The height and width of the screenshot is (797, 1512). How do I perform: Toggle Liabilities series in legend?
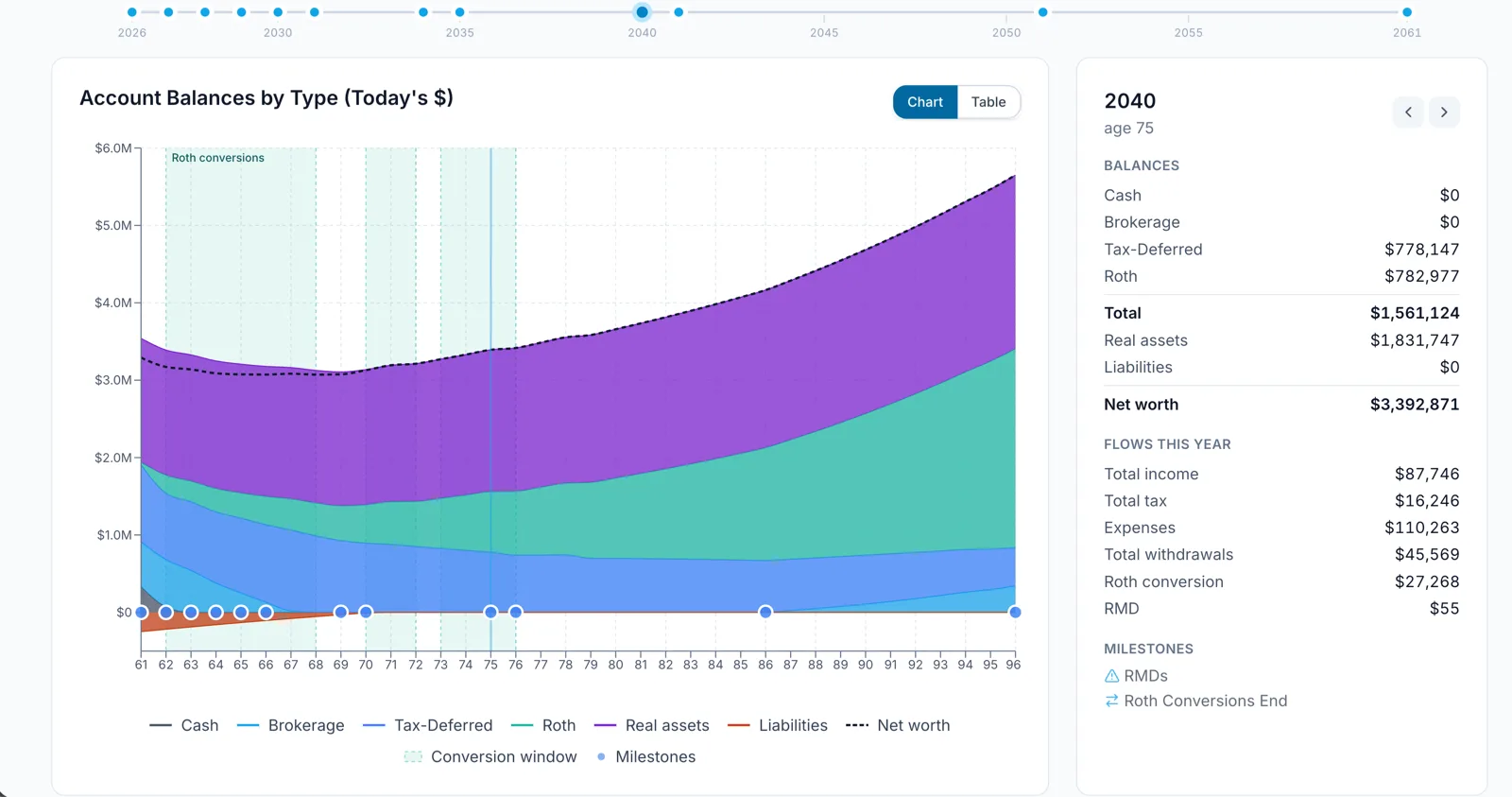[778, 725]
